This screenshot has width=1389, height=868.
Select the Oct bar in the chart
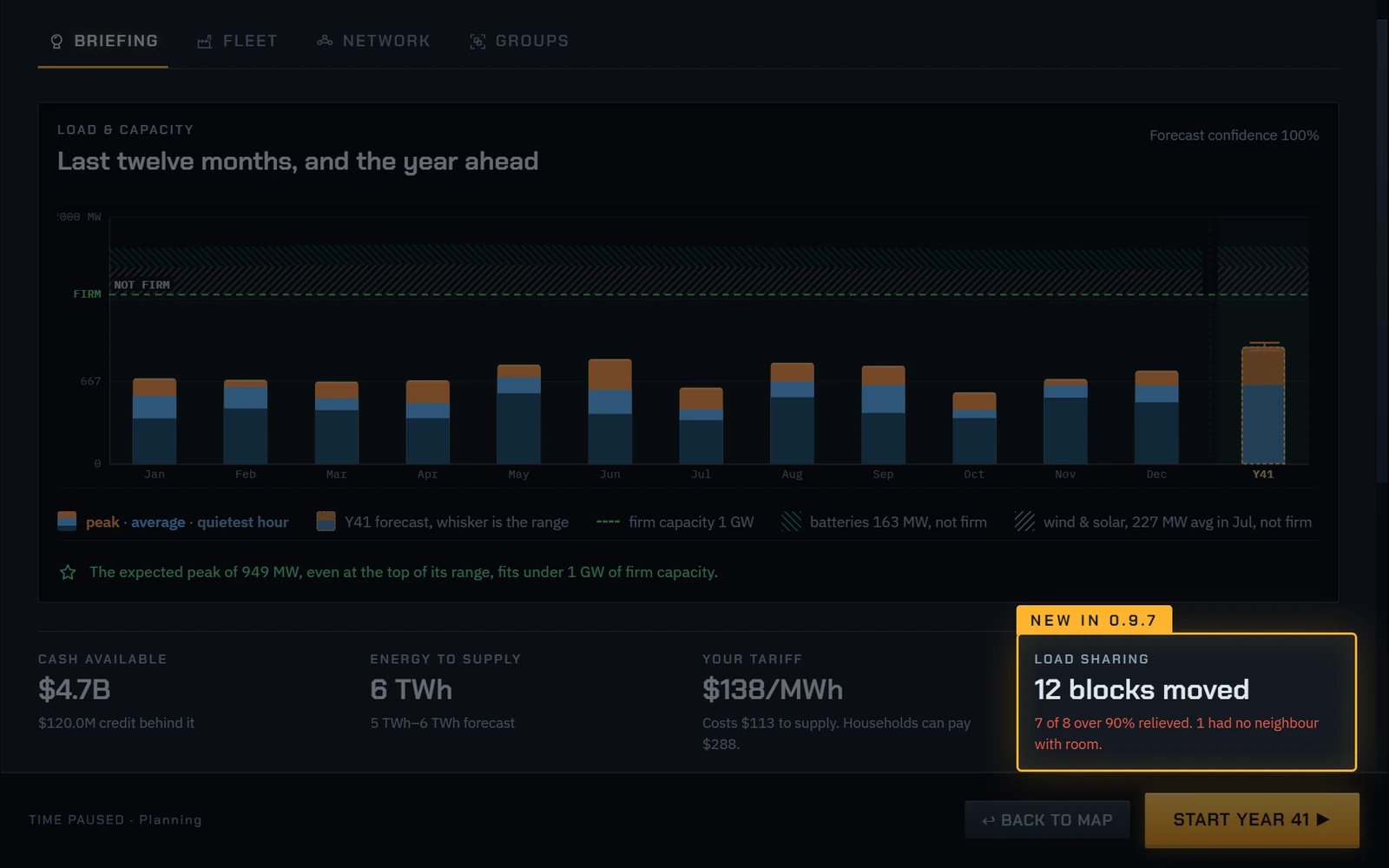point(974,428)
